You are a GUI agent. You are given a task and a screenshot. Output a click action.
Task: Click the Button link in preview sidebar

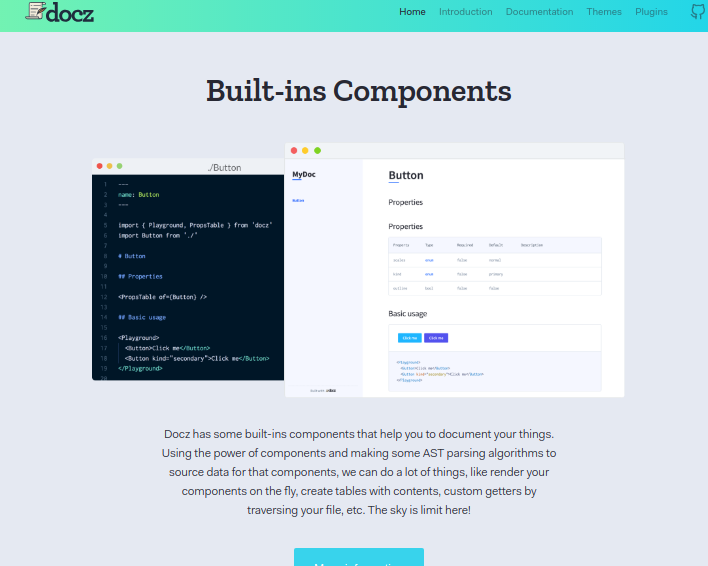click(x=298, y=200)
